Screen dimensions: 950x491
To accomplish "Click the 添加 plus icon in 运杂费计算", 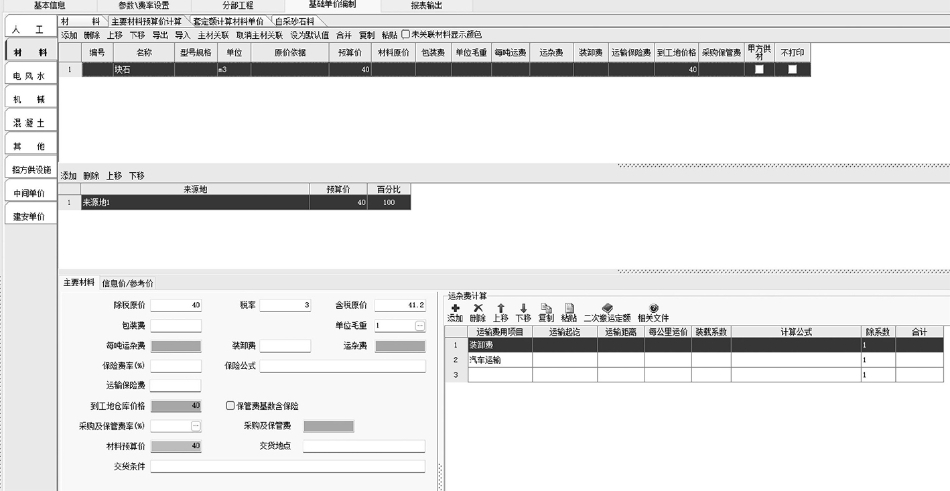I will 455,308.
